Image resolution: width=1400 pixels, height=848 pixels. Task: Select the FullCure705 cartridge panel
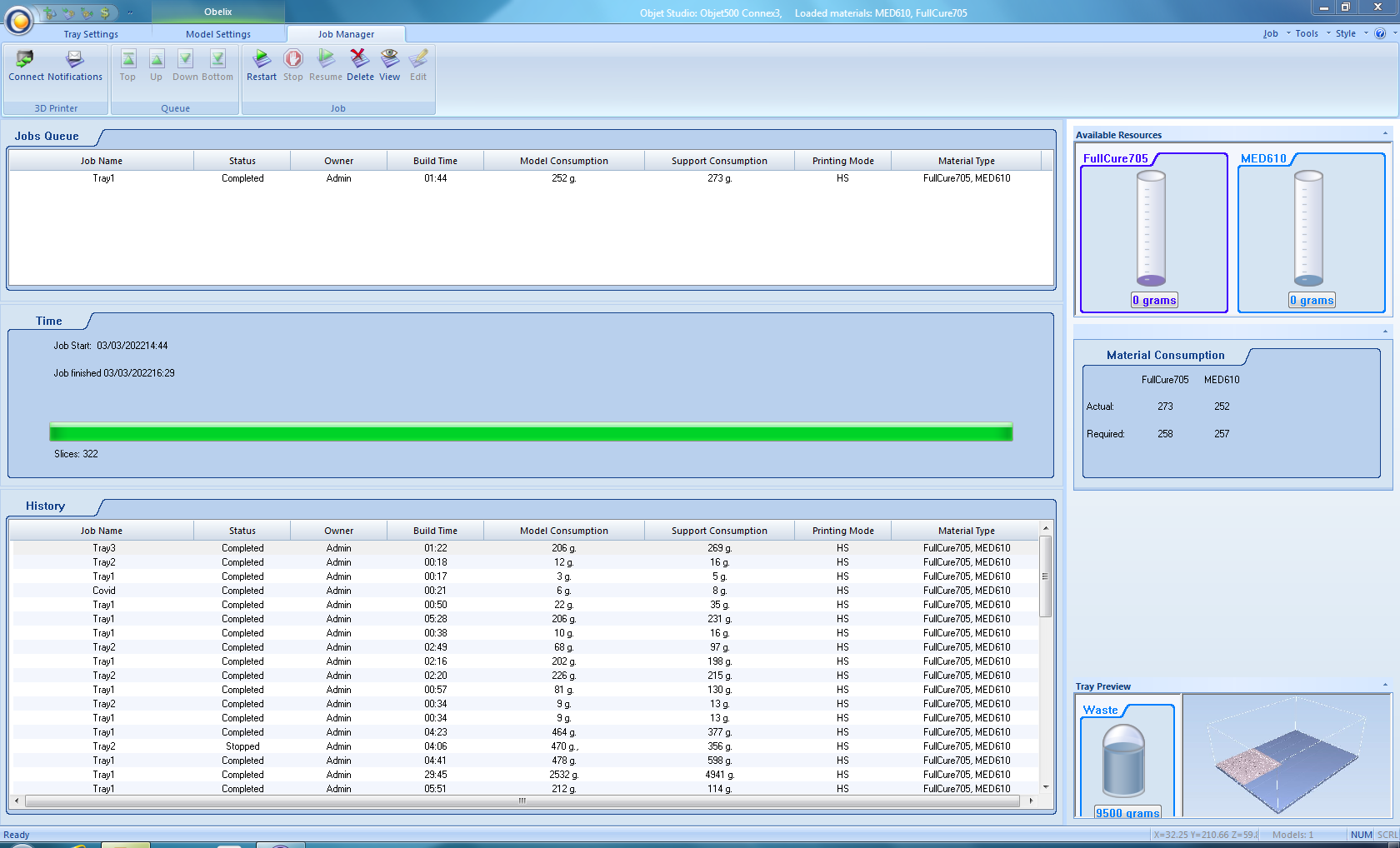[x=1154, y=232]
